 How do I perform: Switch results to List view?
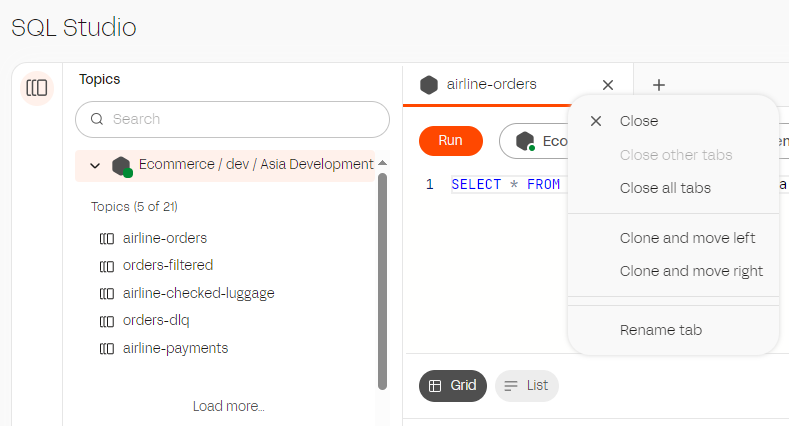tap(526, 385)
